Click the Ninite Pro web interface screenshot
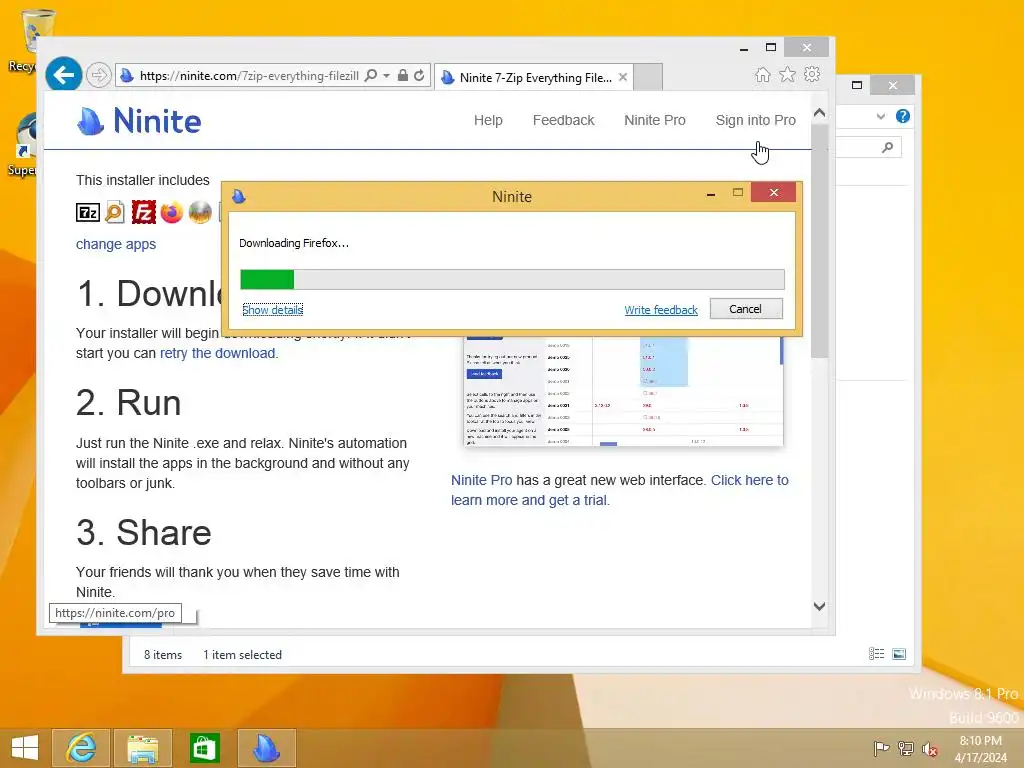The width and height of the screenshot is (1024, 768). 623,392
